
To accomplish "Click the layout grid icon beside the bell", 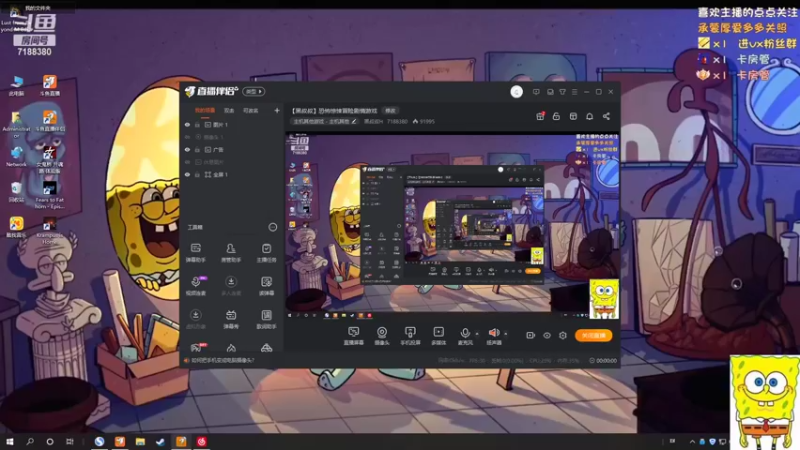I will pos(573,116).
